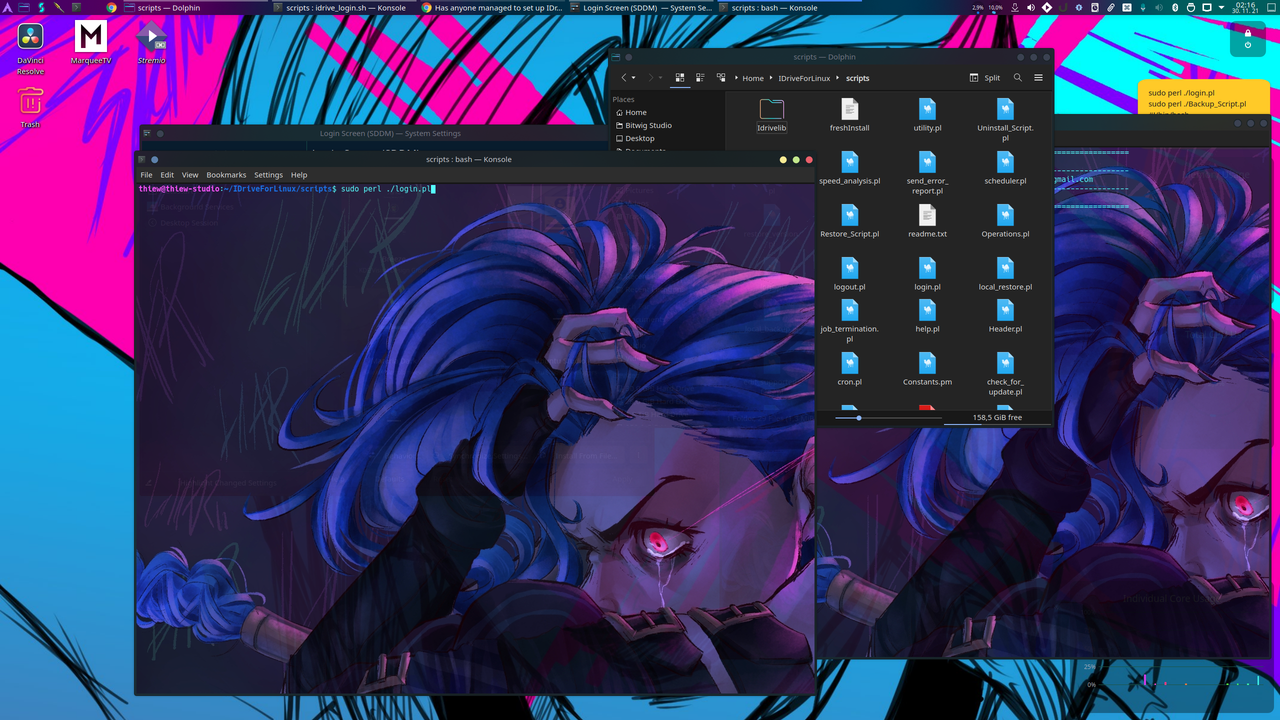Image resolution: width=1280 pixels, height=720 pixels.
Task: Open Dolphin hamburger menu
Action: coord(1038,77)
